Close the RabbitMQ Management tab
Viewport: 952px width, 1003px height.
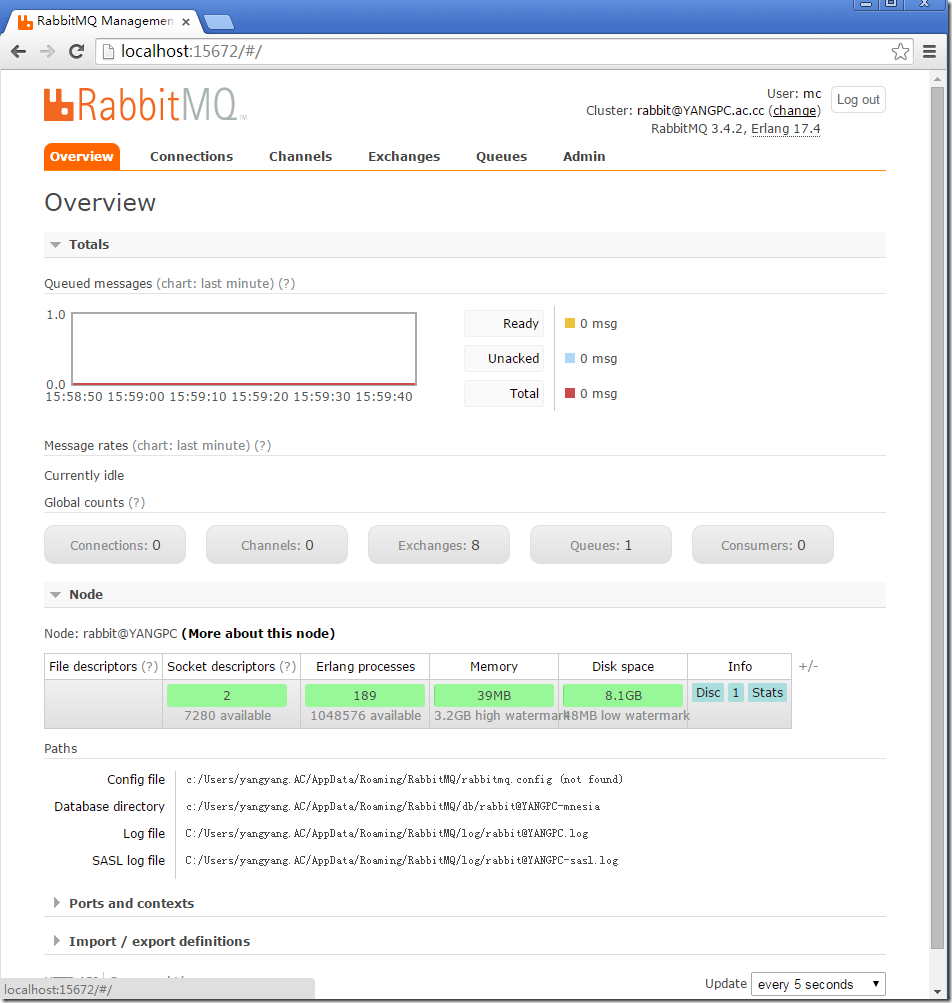(x=186, y=22)
